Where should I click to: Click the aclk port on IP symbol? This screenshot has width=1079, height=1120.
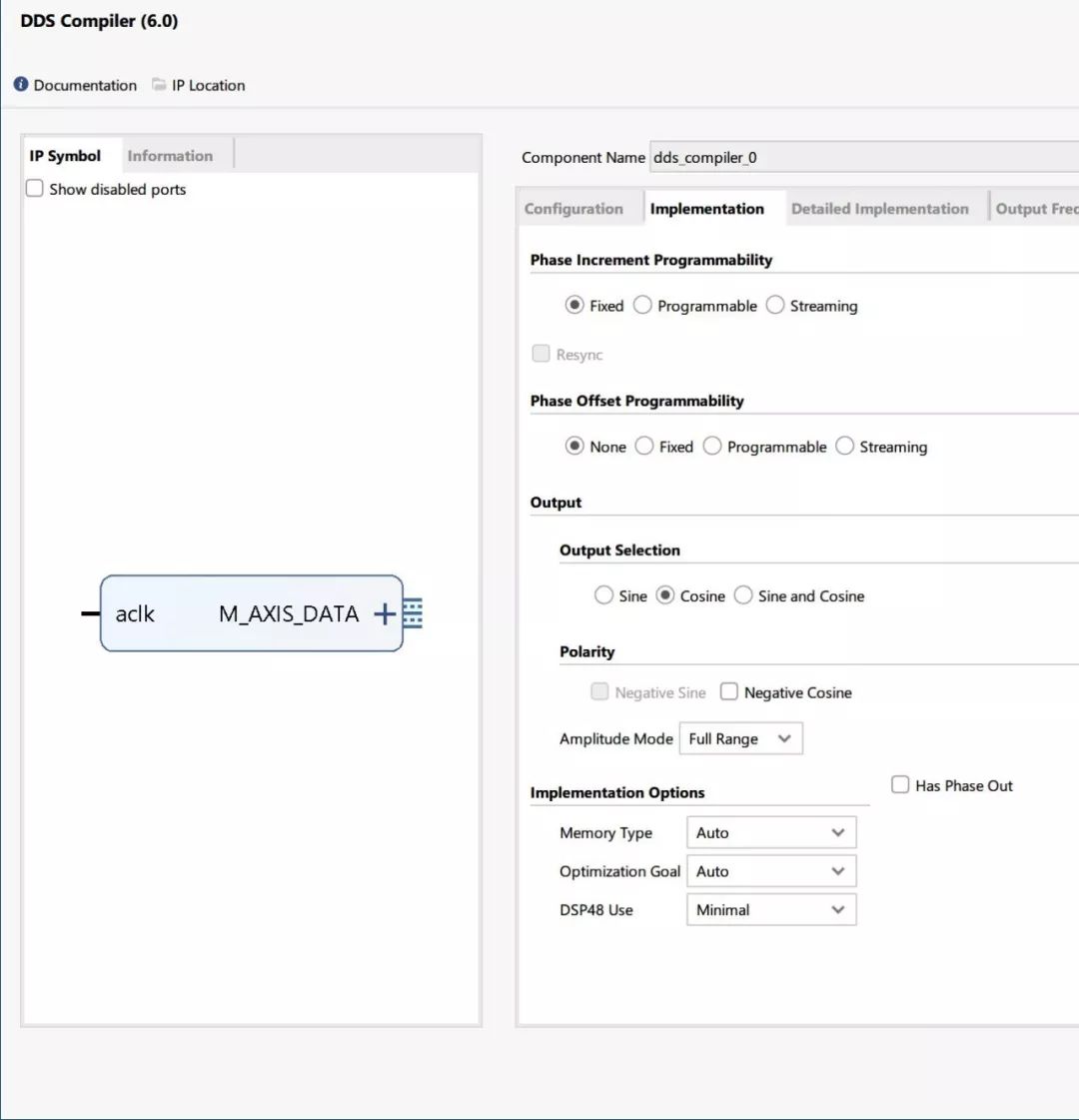click(134, 613)
